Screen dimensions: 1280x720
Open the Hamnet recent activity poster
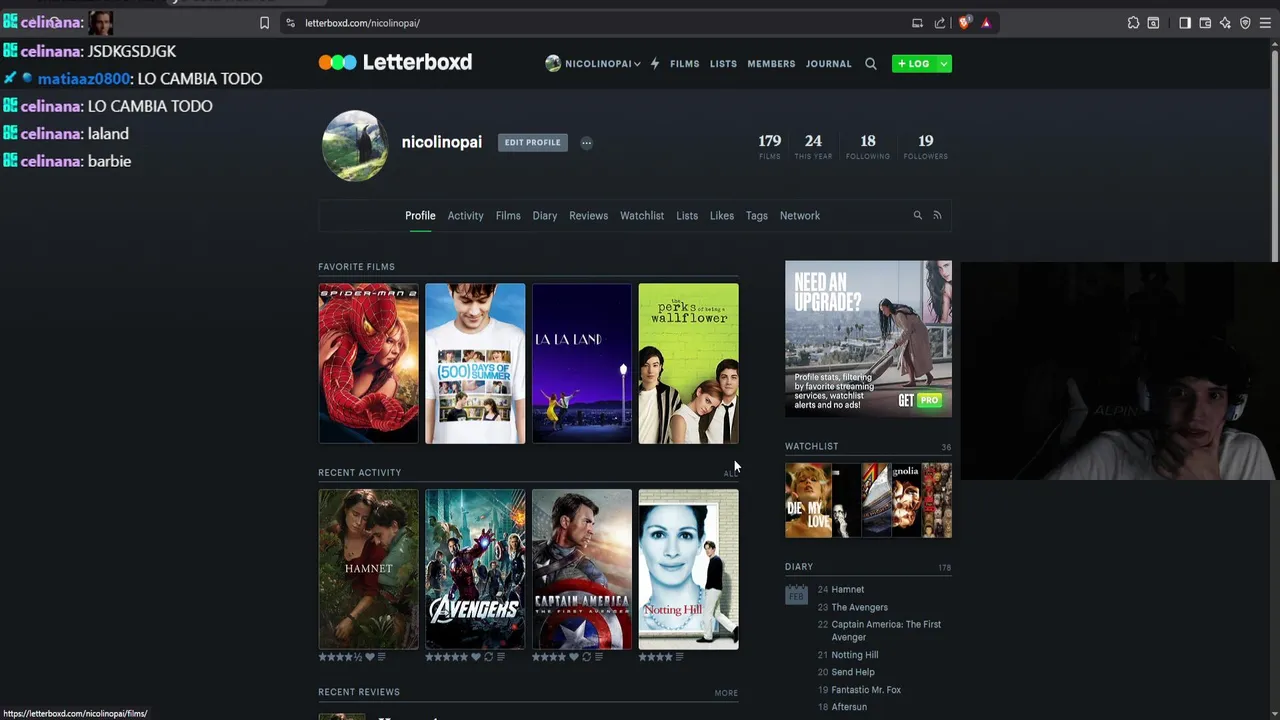point(369,569)
